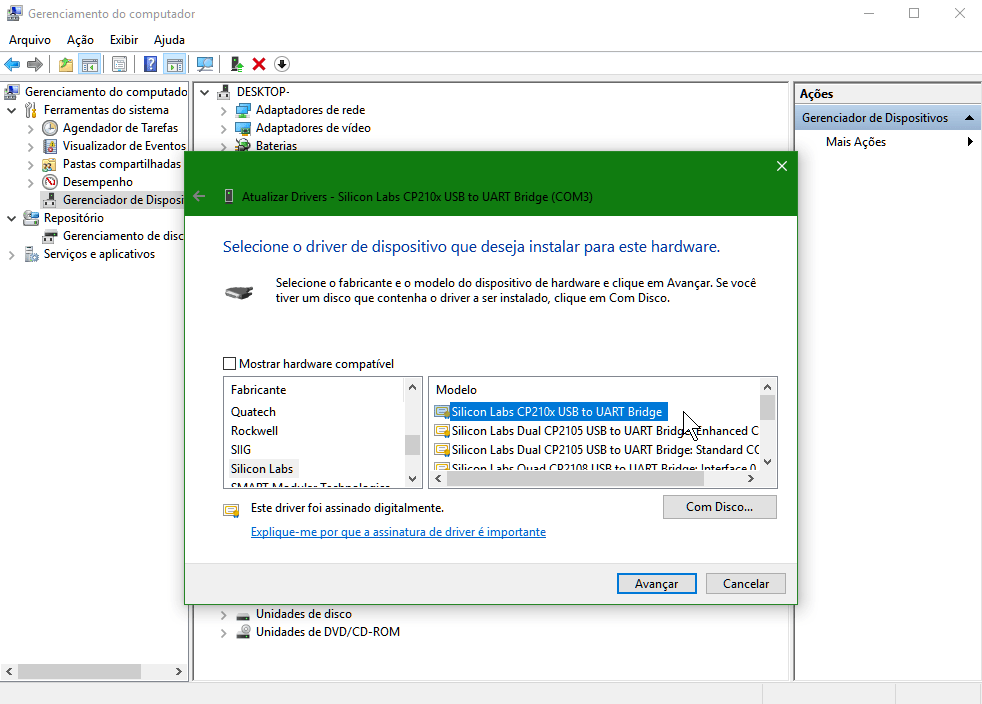Select the Dual CP2105 Enhanced model row
Image resolution: width=982 pixels, height=704 pixels.
click(x=596, y=431)
